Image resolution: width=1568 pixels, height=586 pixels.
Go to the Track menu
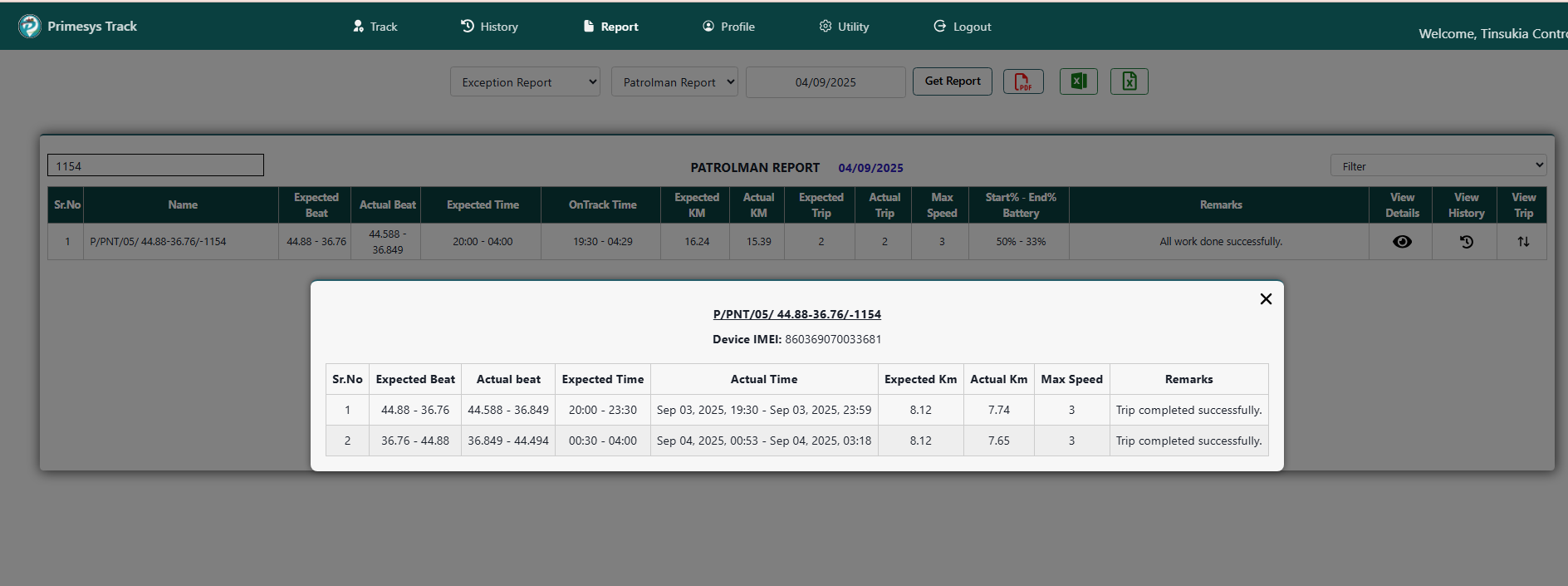coord(375,27)
